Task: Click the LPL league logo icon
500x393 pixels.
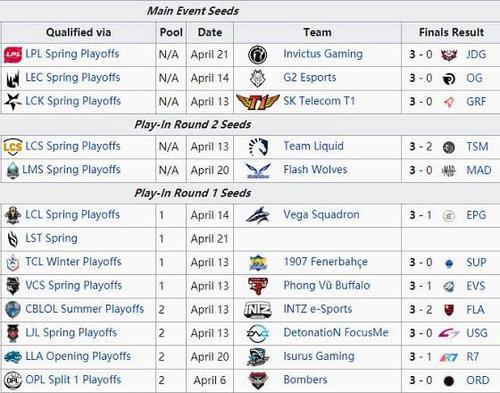Action: [x=13, y=55]
